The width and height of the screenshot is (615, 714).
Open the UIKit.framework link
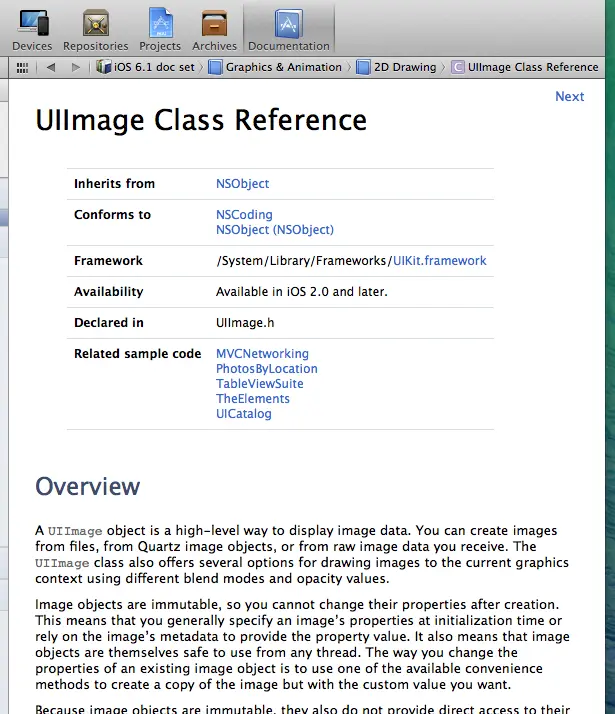[x=440, y=260]
